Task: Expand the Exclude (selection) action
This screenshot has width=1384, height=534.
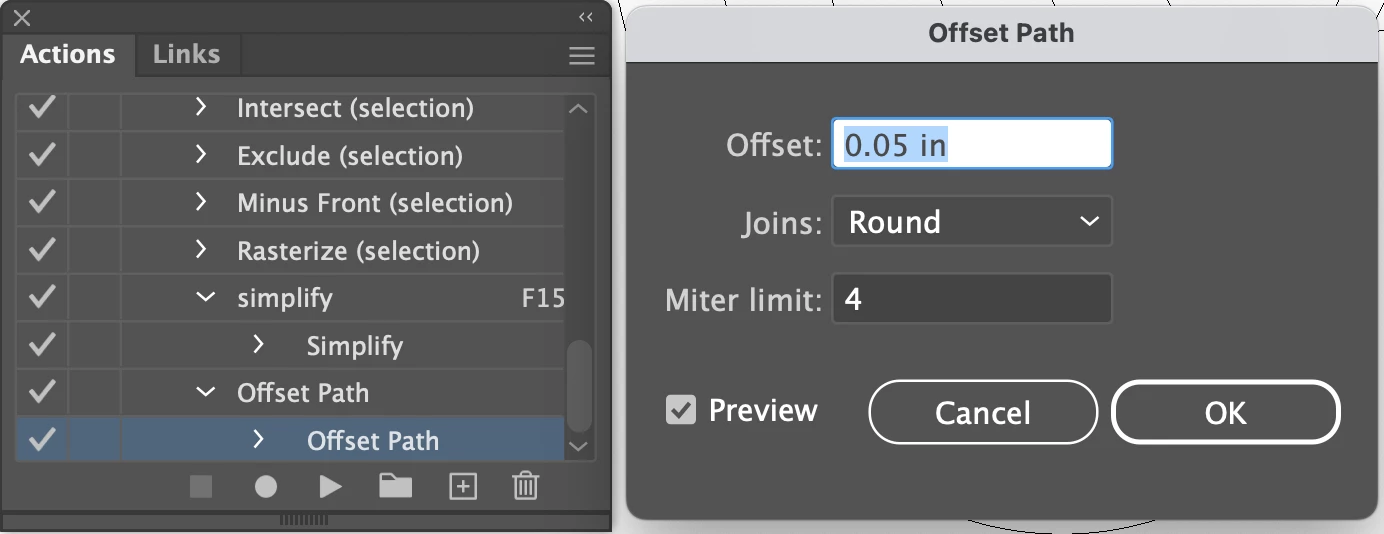Action: pyautogui.click(x=201, y=154)
